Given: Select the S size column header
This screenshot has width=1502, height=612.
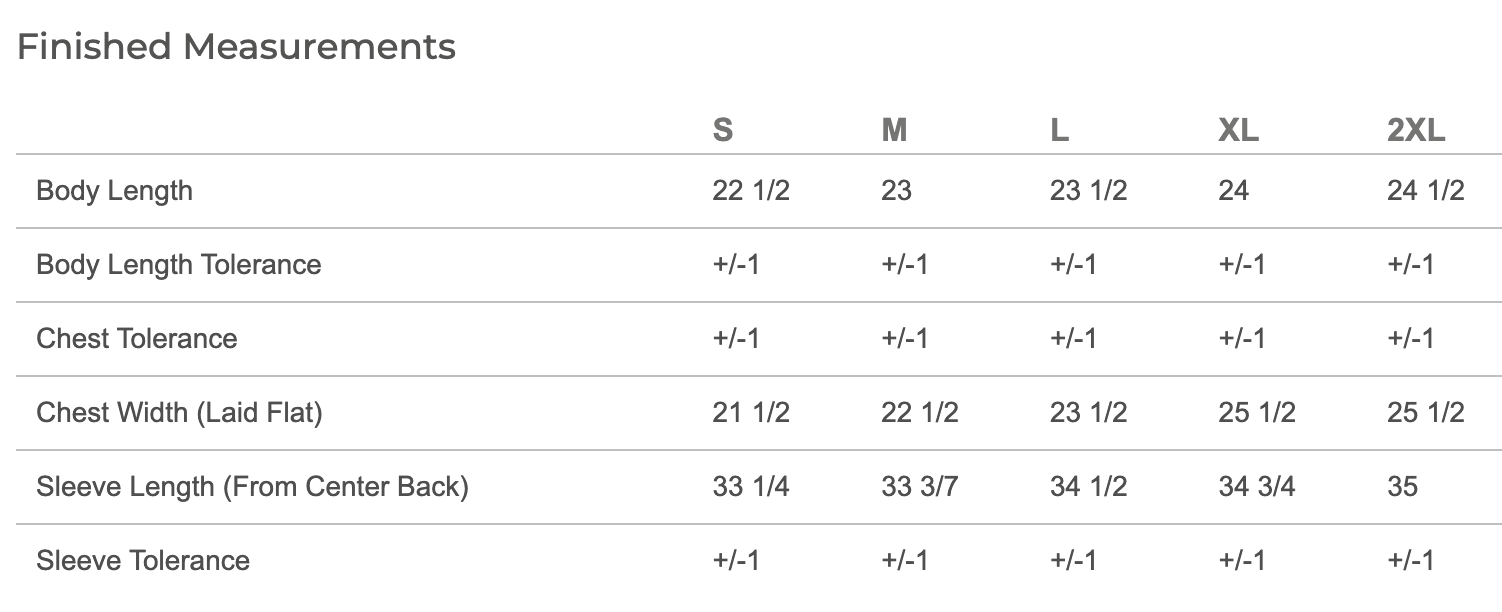Looking at the screenshot, I should [x=722, y=130].
